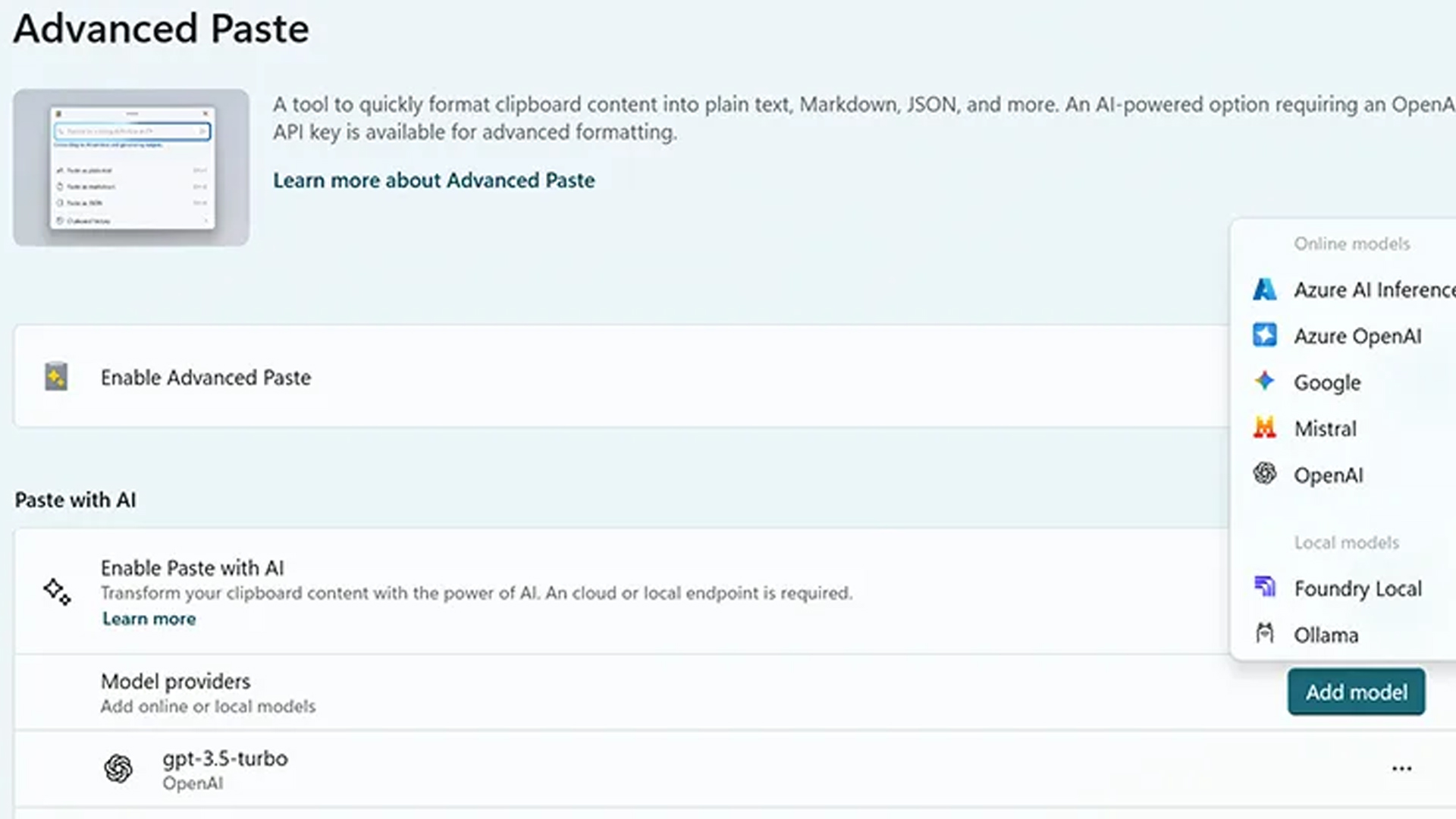Click the Foundry Local icon
The width and height of the screenshot is (1456, 819).
[1264, 587]
